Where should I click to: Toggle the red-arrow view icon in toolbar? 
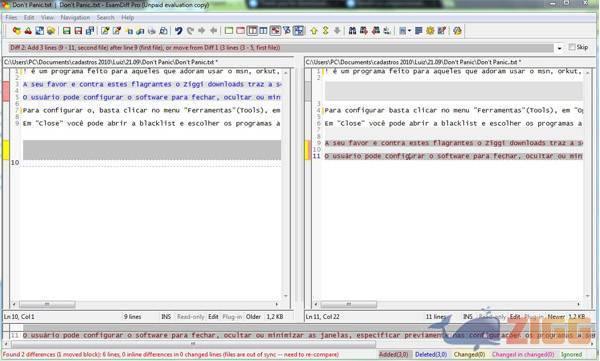pos(275,31)
